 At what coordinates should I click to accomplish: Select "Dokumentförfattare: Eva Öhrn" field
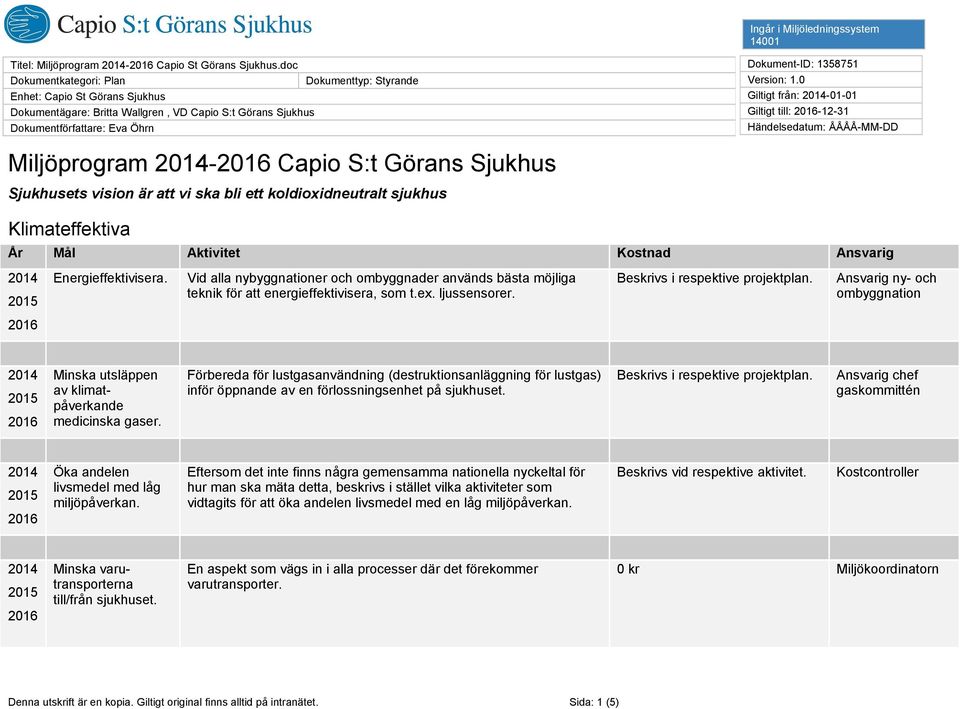coord(369,129)
